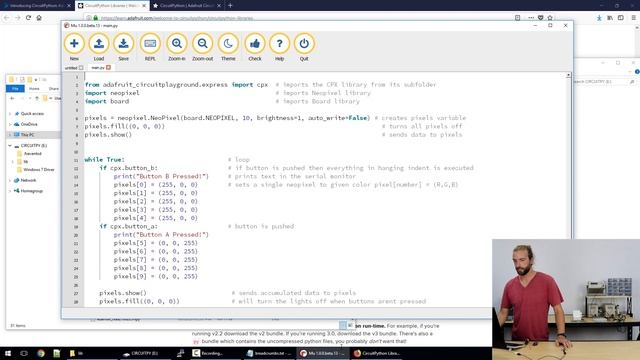Switch to the untitled tab in Mu
640x360 pixels.
point(71,68)
